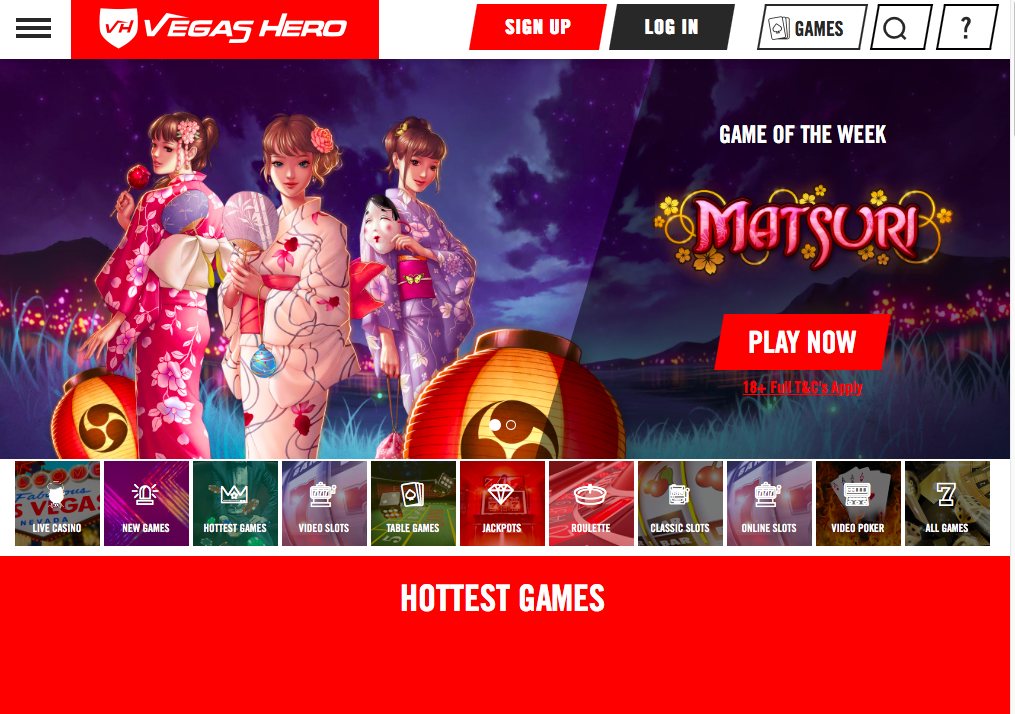This screenshot has width=1015, height=714.
Task: Open the Roulette wheel tile
Action: click(592, 503)
